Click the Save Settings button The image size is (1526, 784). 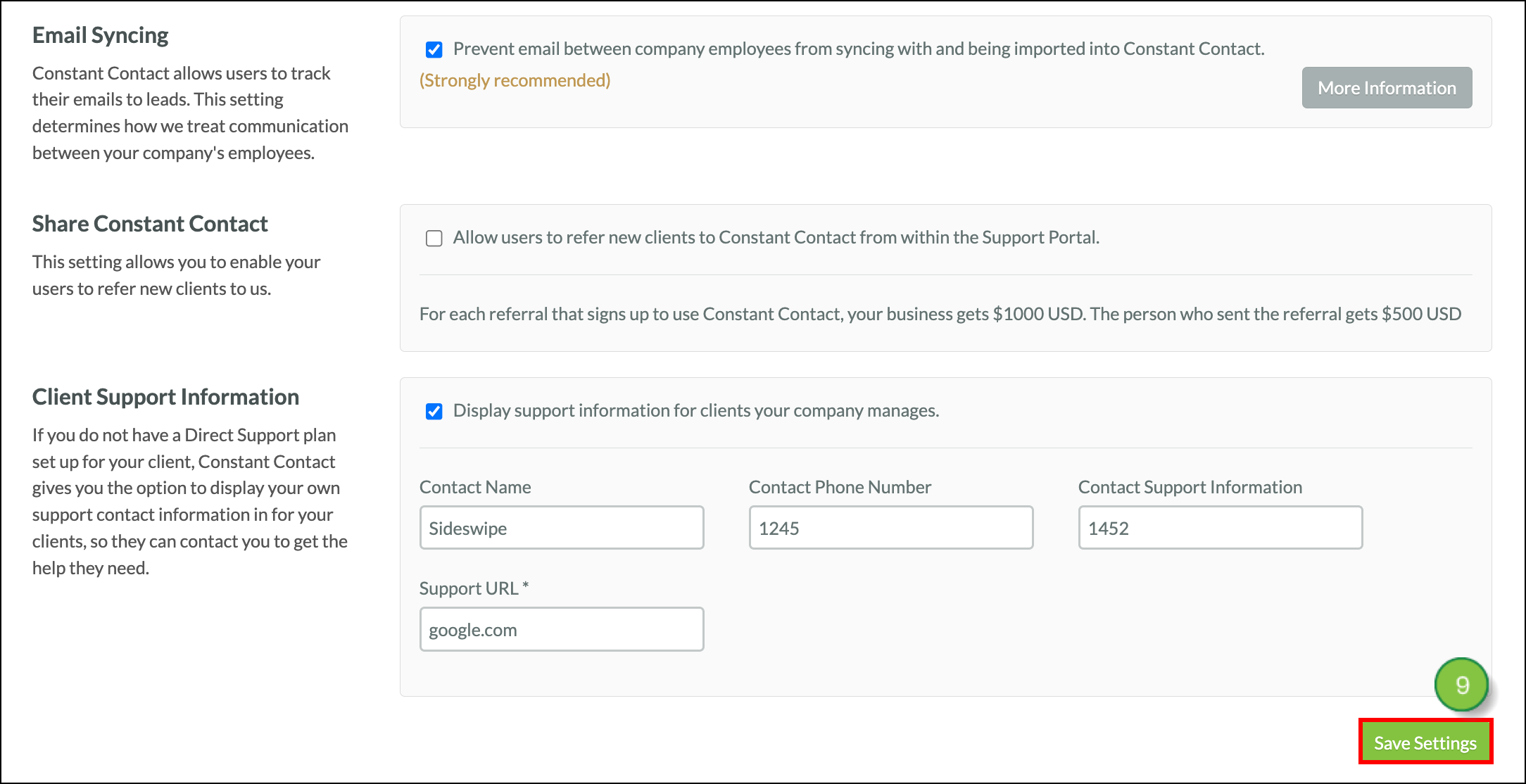pyautogui.click(x=1425, y=742)
